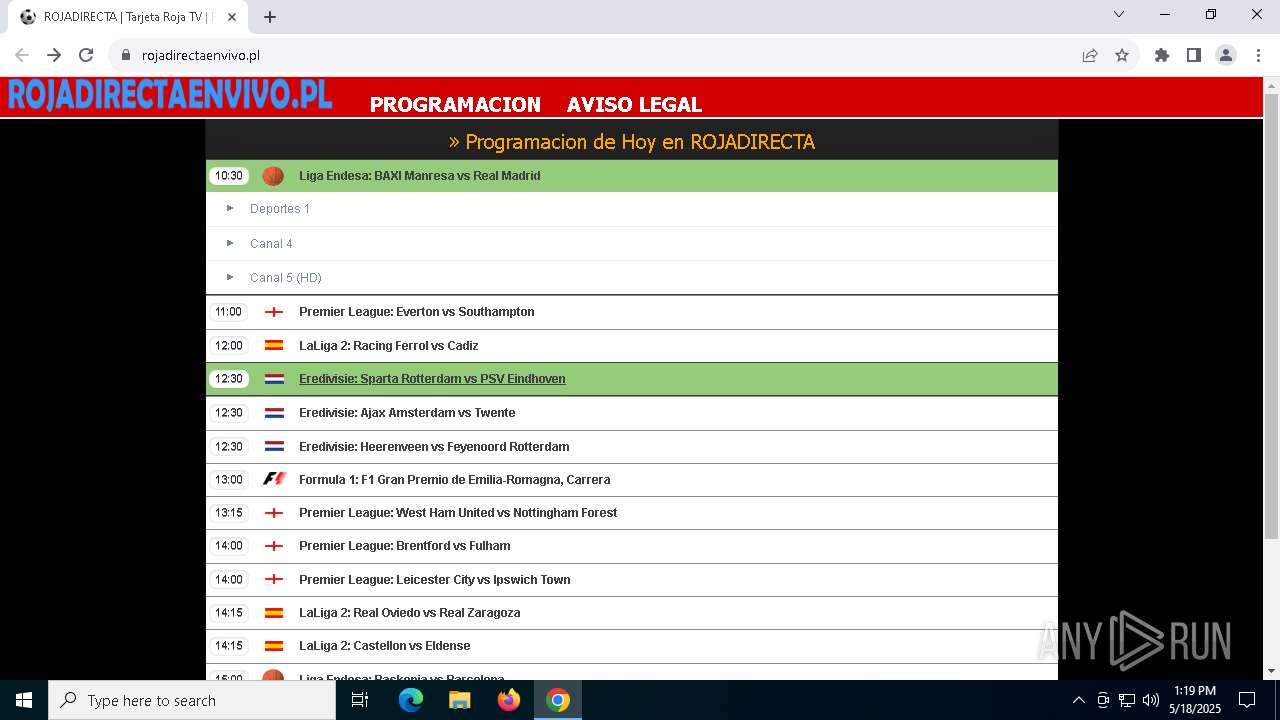The width and height of the screenshot is (1280, 720).
Task: Expand the Deportes 1 channel arrow
Action: (x=230, y=208)
